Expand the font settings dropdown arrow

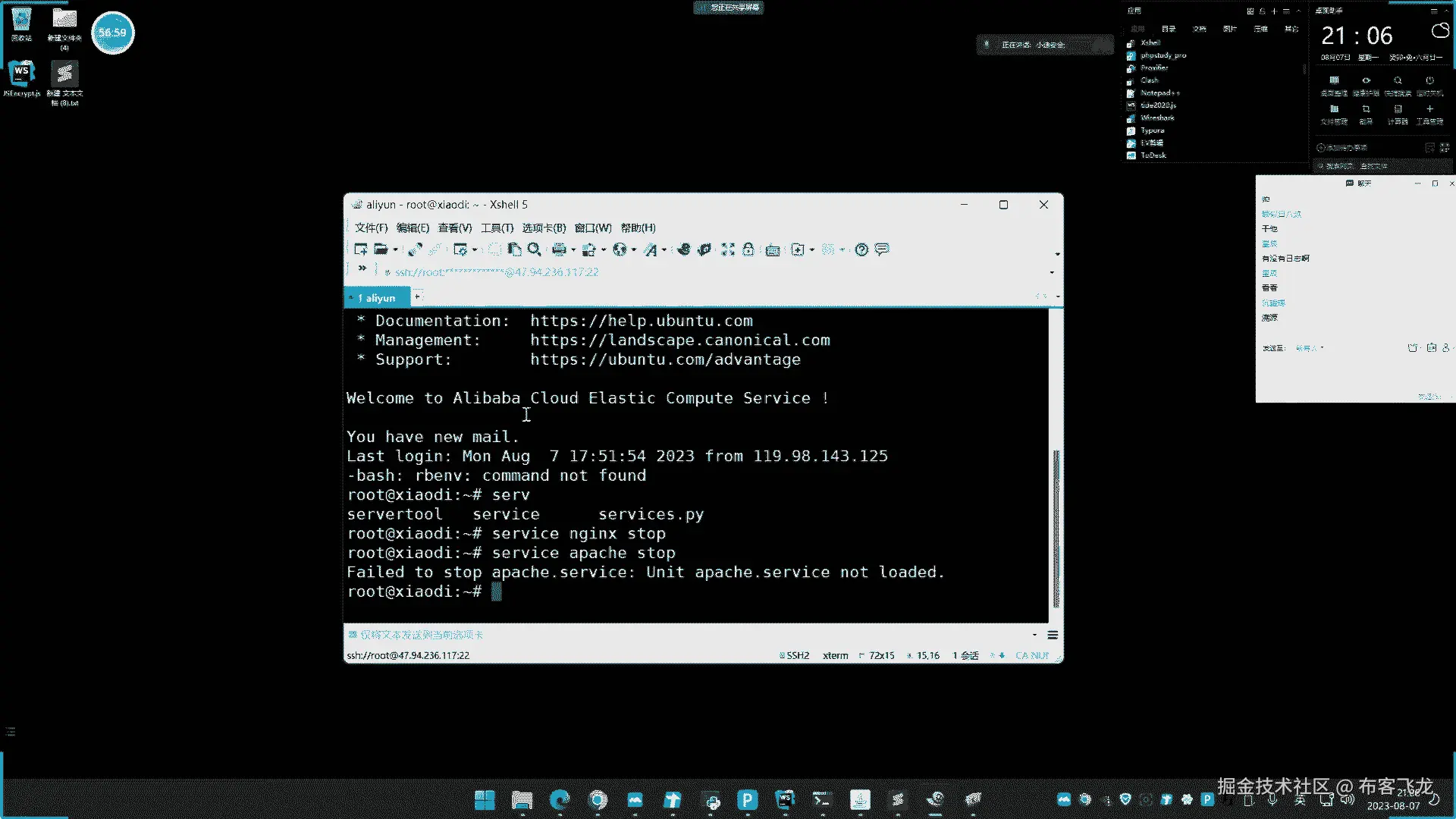click(x=664, y=250)
